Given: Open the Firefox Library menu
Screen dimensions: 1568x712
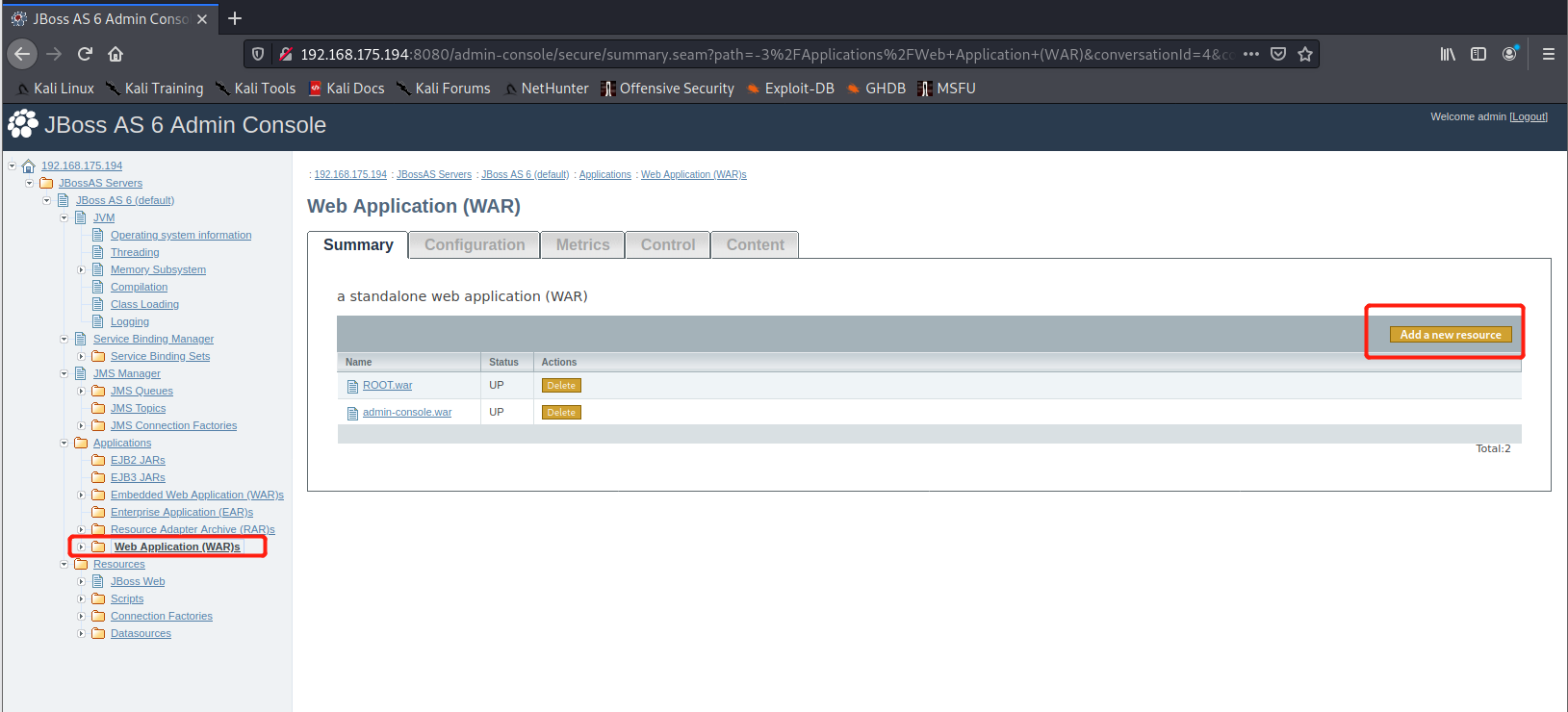Looking at the screenshot, I should pos(1448,54).
